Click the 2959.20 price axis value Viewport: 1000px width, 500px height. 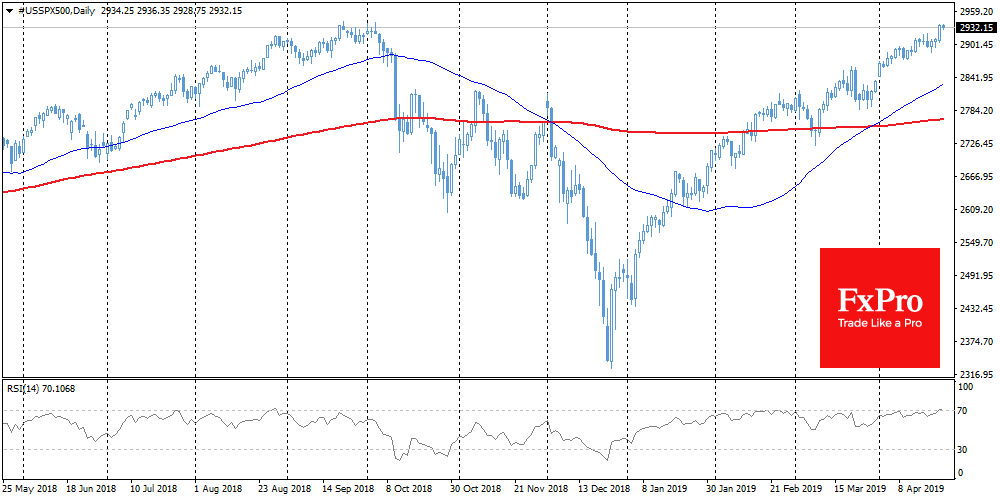pyautogui.click(x=976, y=12)
